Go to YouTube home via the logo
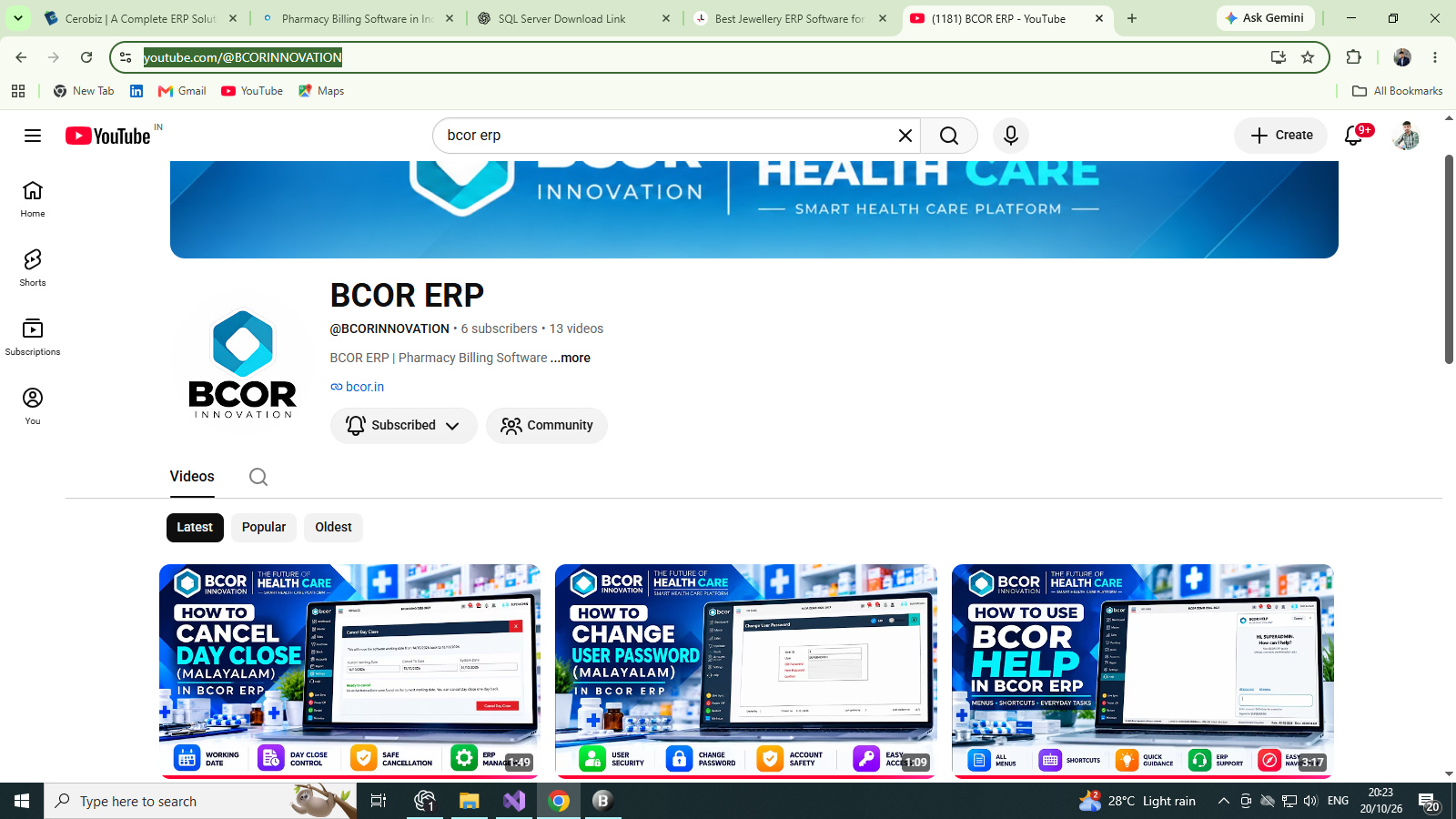1456x819 pixels. point(108,136)
